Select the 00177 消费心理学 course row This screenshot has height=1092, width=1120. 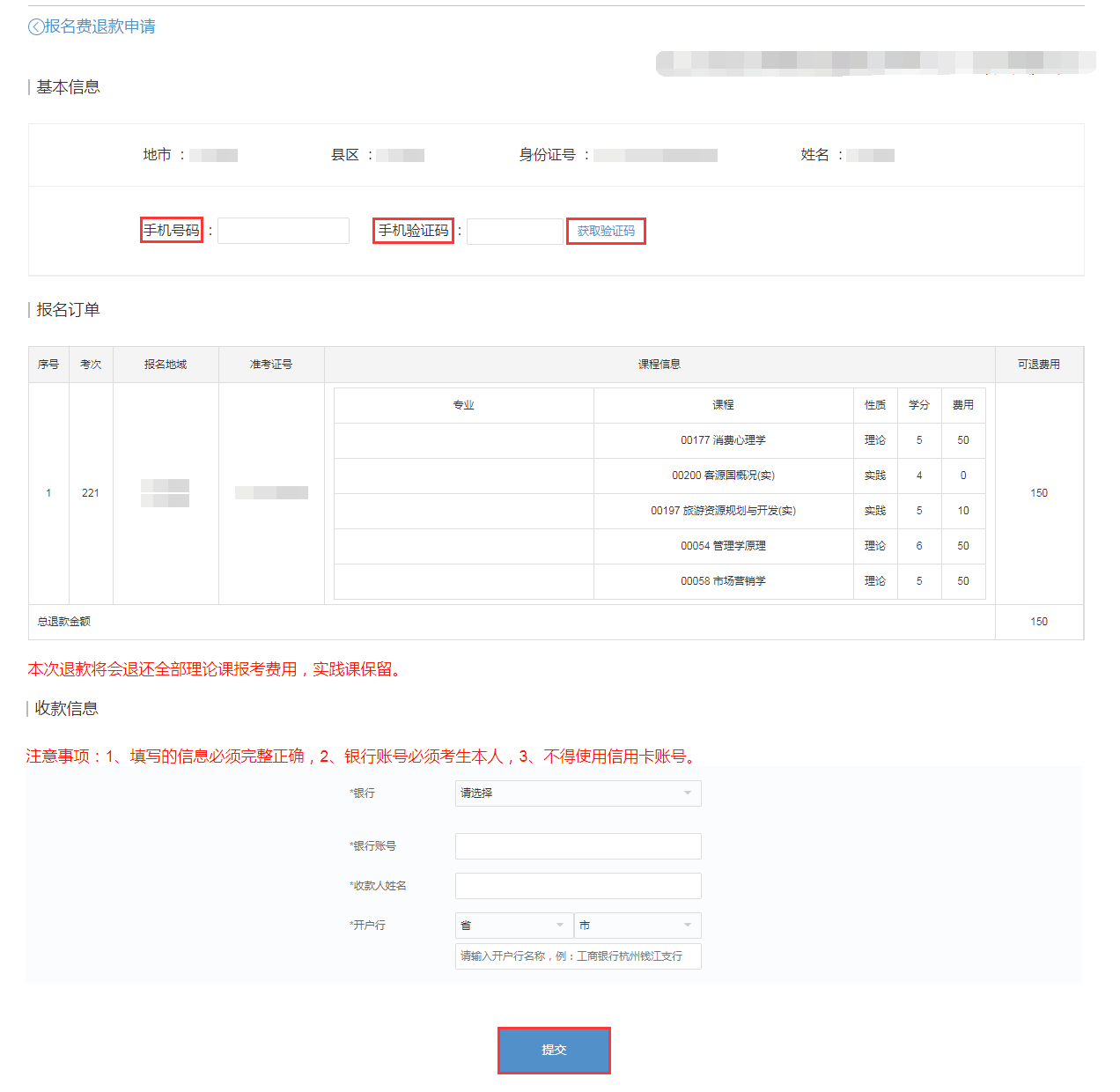[724, 440]
